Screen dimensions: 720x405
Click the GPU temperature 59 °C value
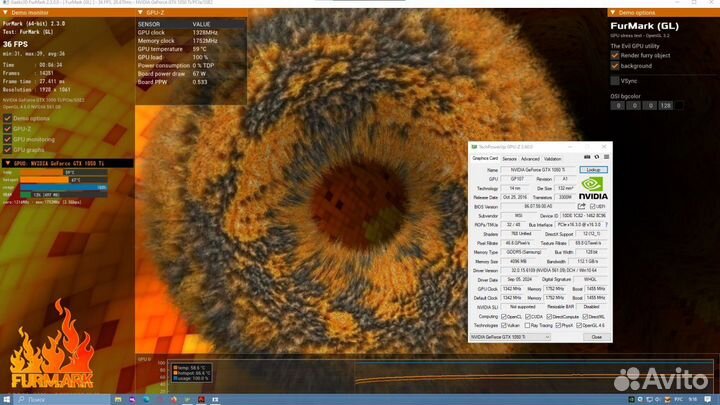pos(200,49)
